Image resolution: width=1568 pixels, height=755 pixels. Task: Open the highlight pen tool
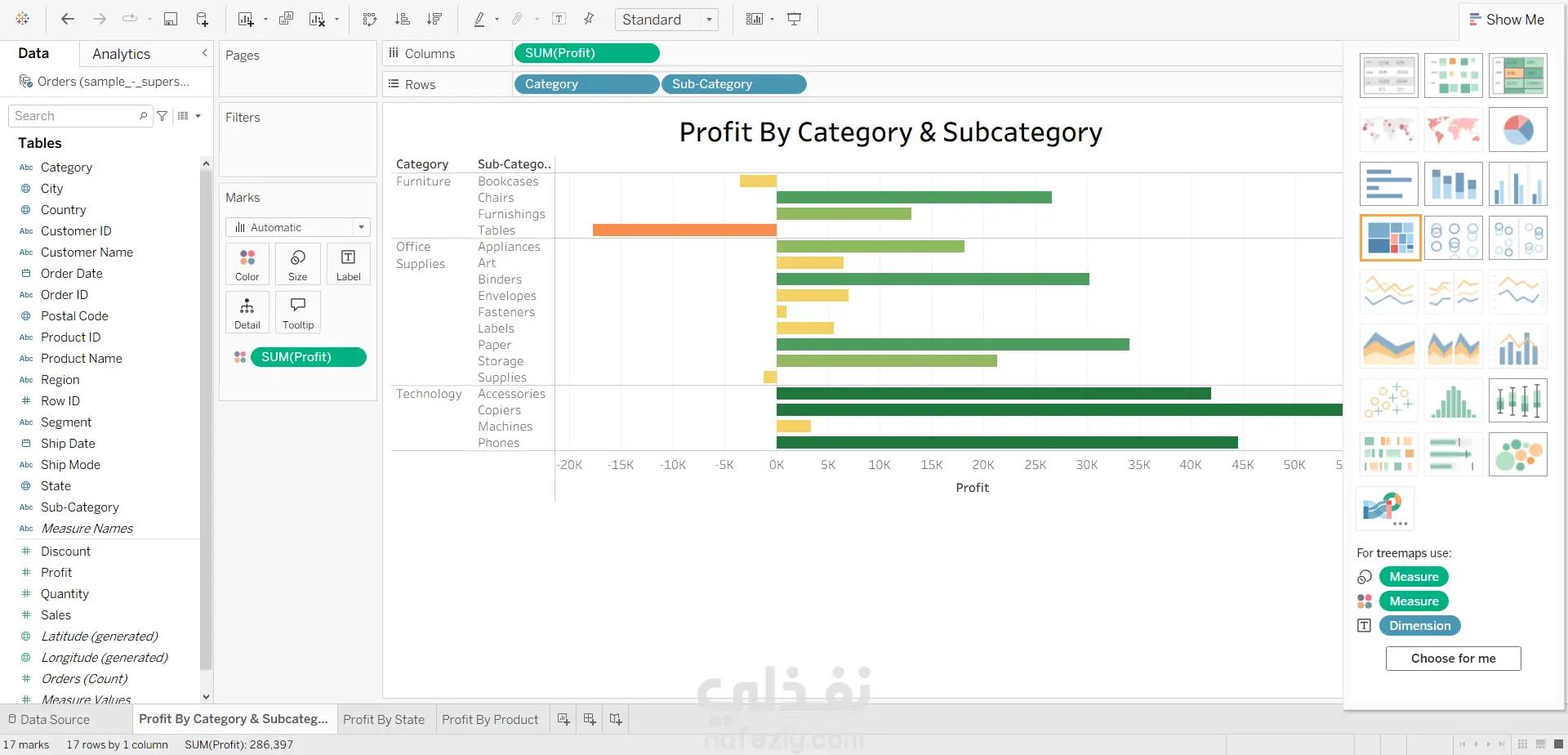(x=479, y=19)
